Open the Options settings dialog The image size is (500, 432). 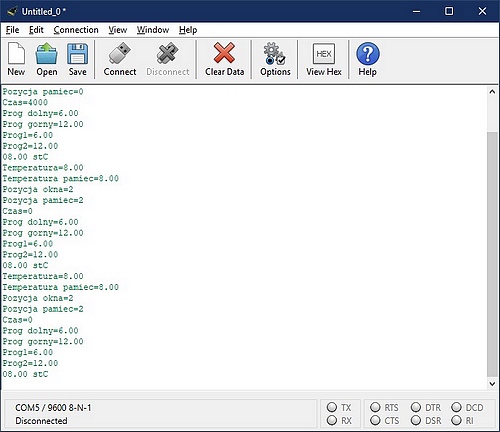click(x=275, y=59)
